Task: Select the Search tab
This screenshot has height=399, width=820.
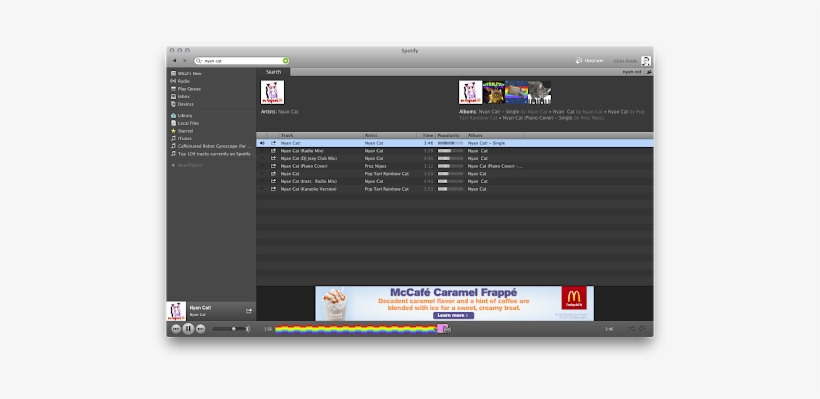Action: point(273,72)
